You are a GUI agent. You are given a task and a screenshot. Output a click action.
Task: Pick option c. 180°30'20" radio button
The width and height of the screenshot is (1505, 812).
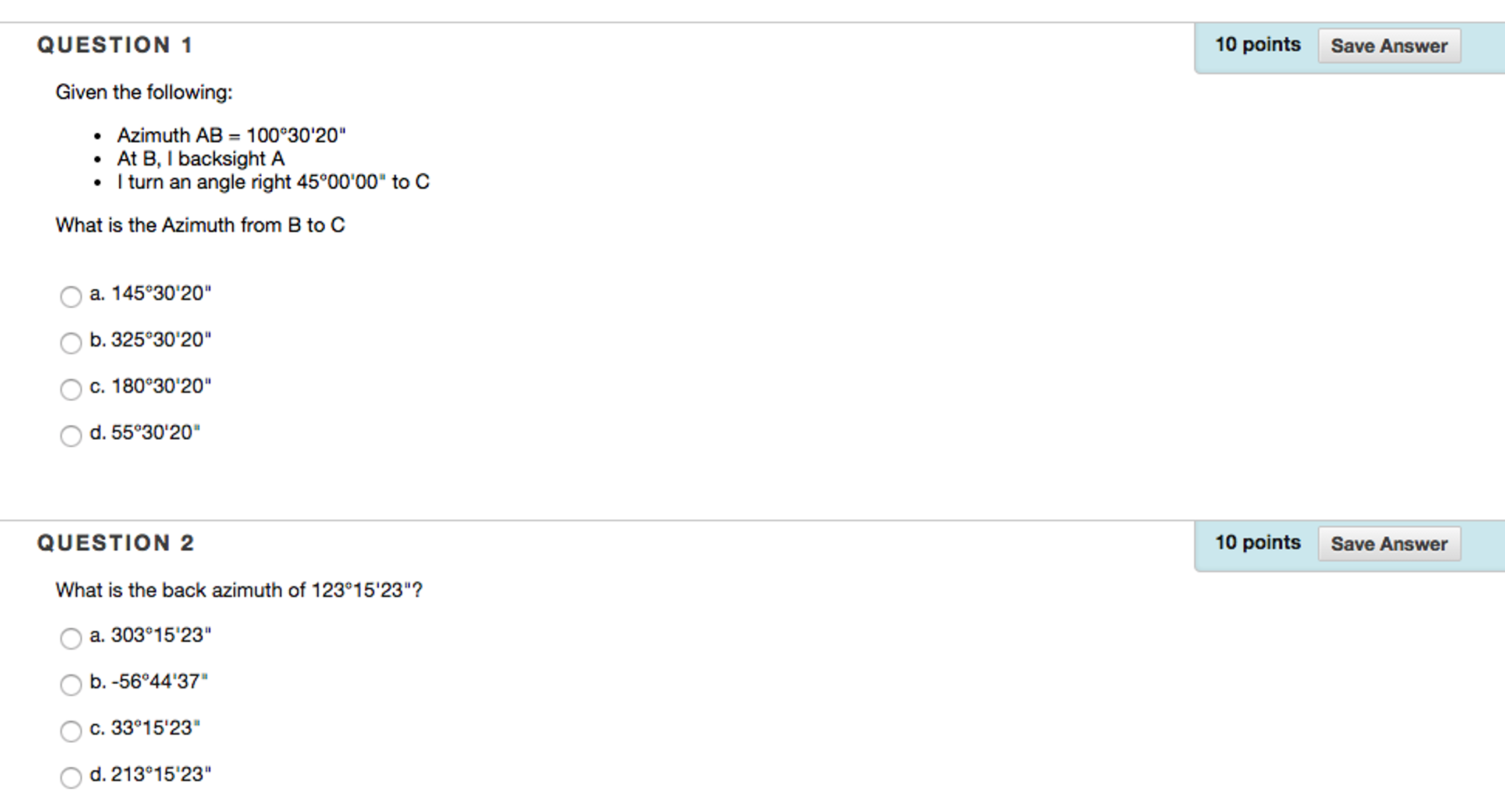click(x=71, y=389)
